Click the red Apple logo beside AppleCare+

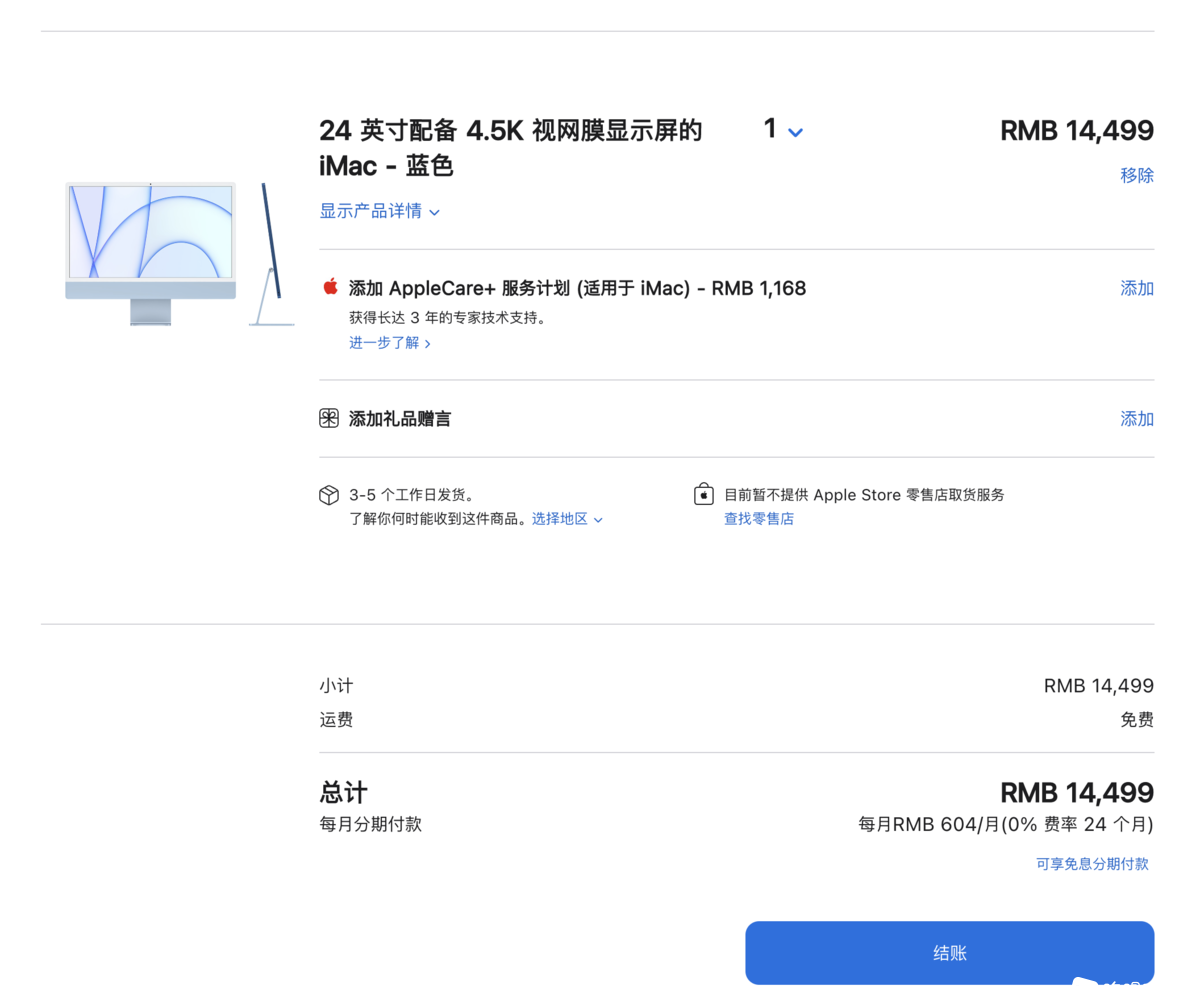(x=330, y=287)
